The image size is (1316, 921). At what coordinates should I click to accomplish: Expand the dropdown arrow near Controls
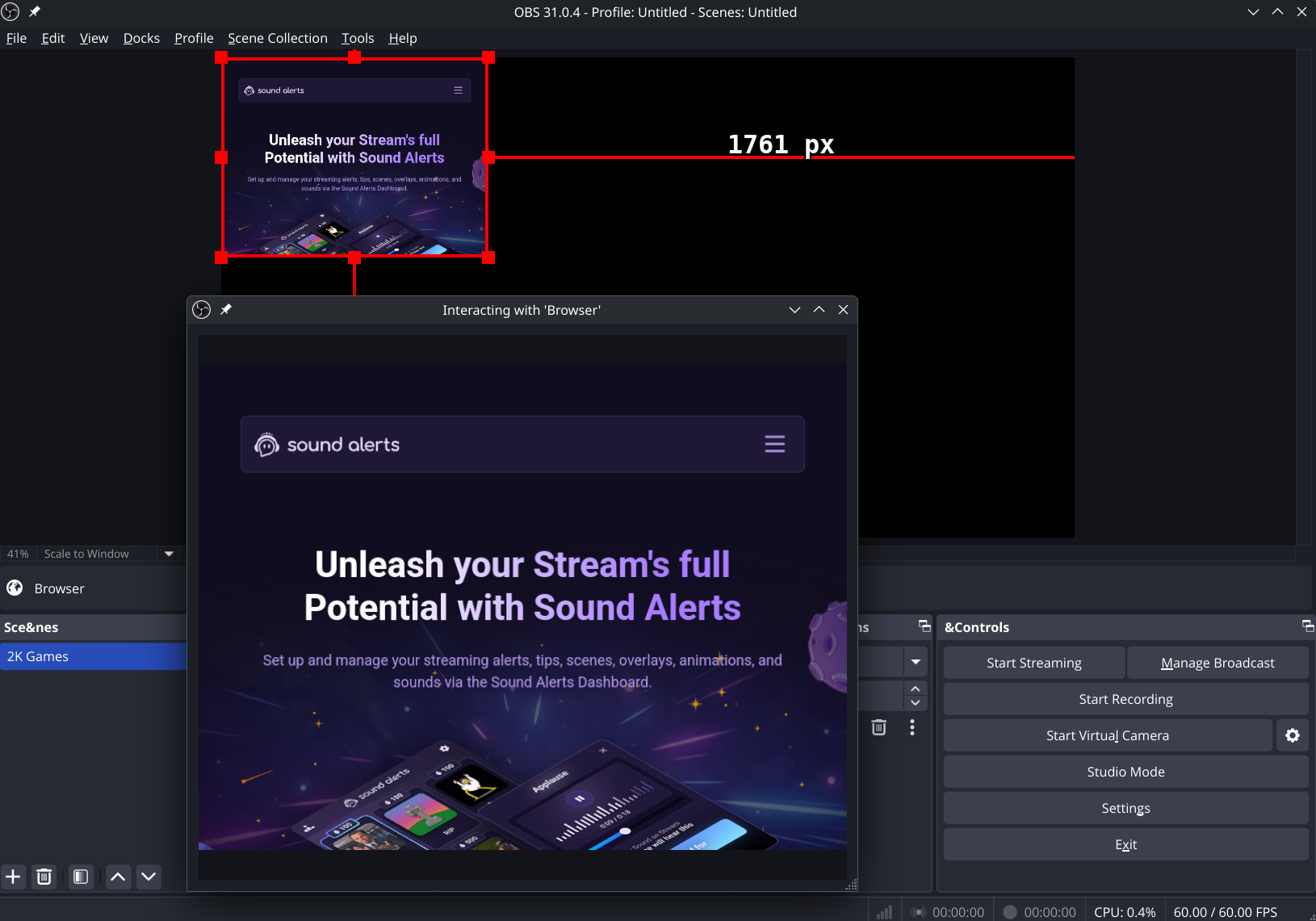[916, 662]
